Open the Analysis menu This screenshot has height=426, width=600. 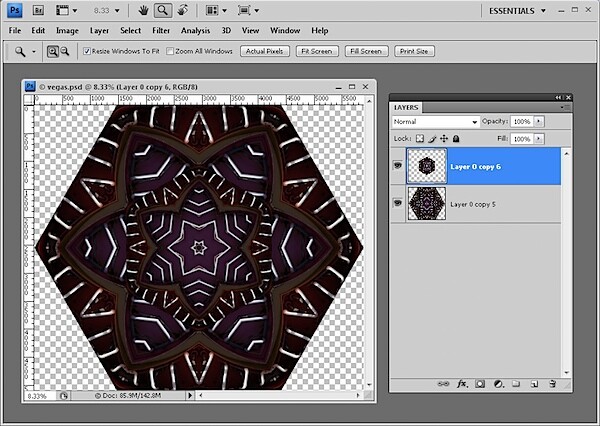196,30
